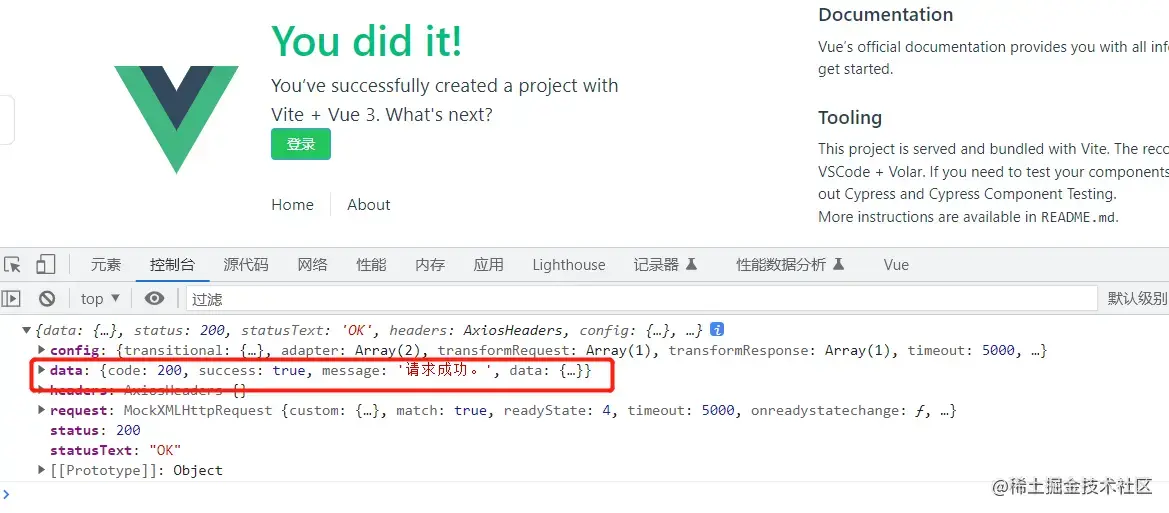Go to the About link

pos(368,205)
